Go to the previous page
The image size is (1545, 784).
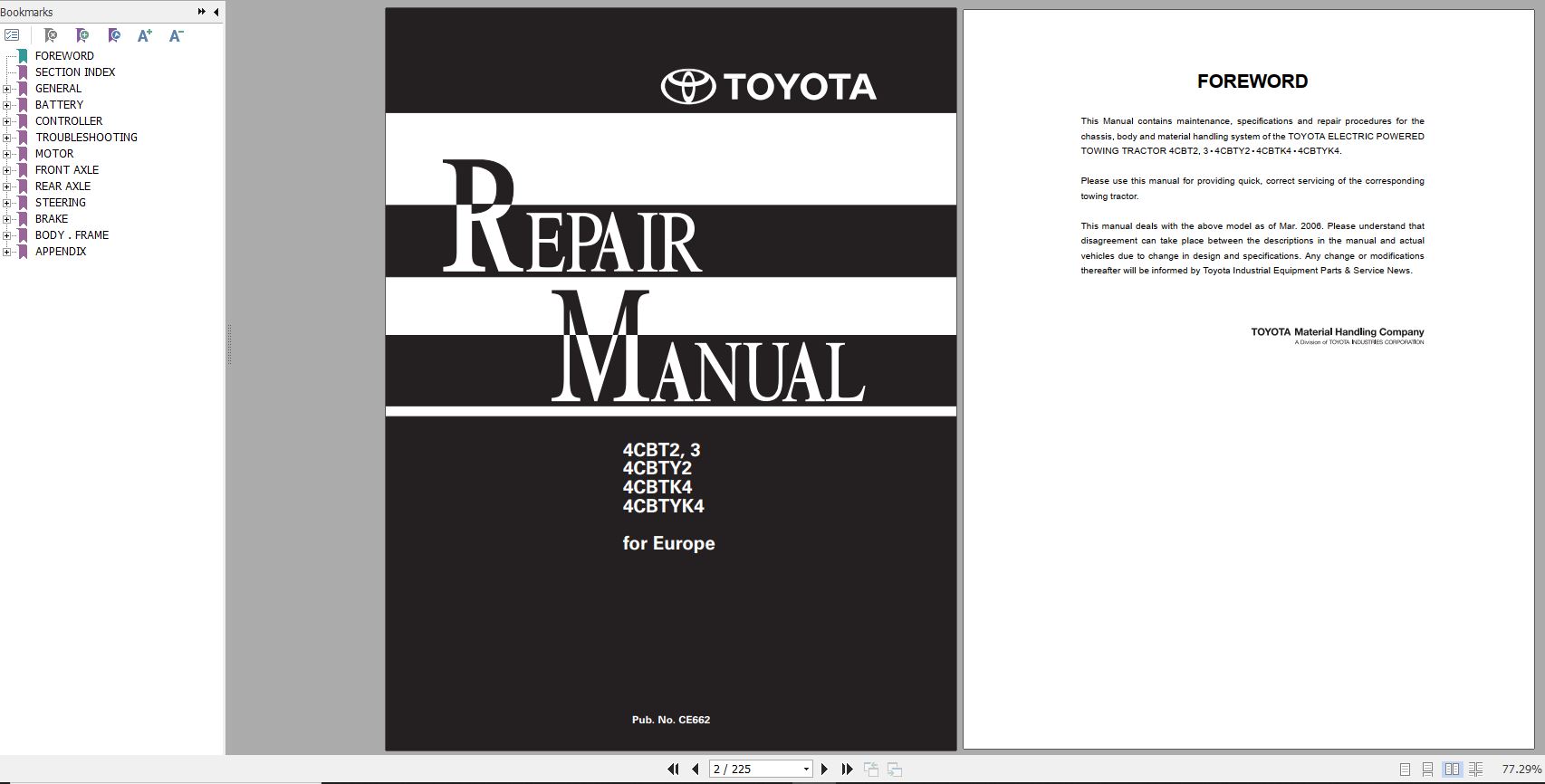(x=696, y=769)
